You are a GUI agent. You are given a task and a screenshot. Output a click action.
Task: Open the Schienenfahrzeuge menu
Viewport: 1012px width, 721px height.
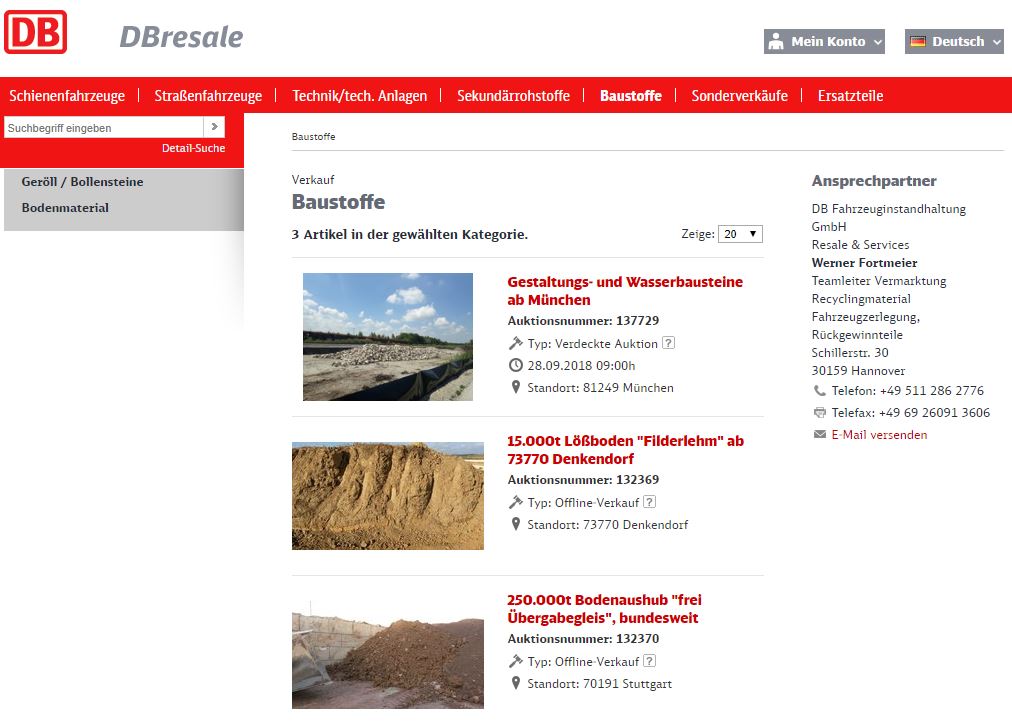click(x=67, y=96)
